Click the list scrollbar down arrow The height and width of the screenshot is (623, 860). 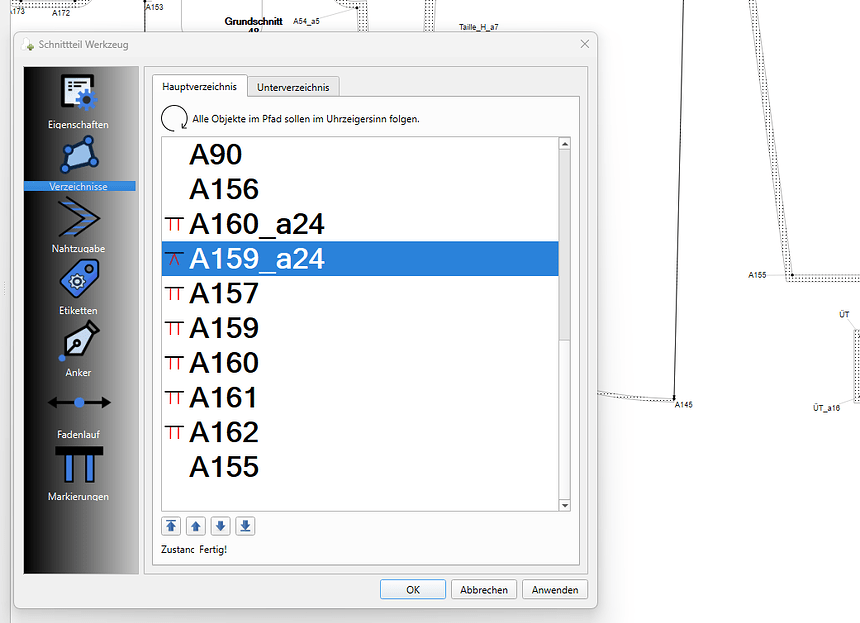(564, 505)
